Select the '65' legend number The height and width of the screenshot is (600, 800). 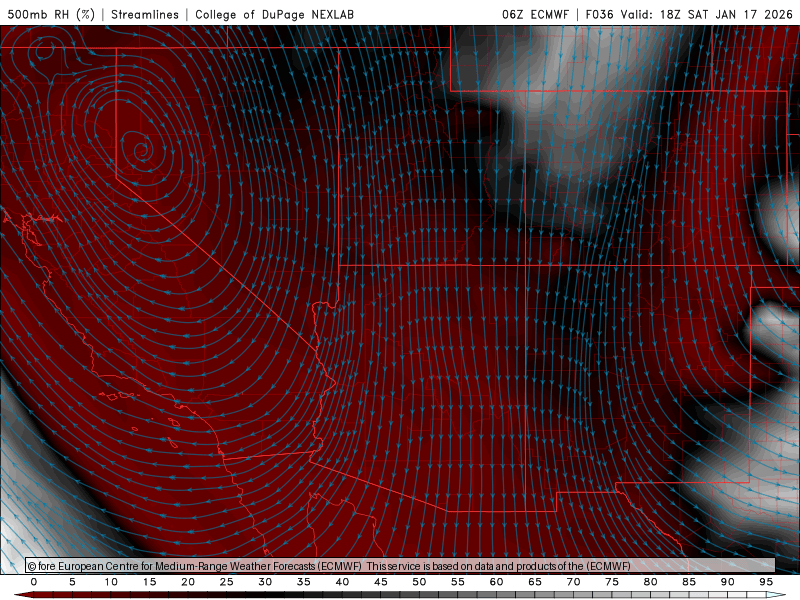(535, 582)
